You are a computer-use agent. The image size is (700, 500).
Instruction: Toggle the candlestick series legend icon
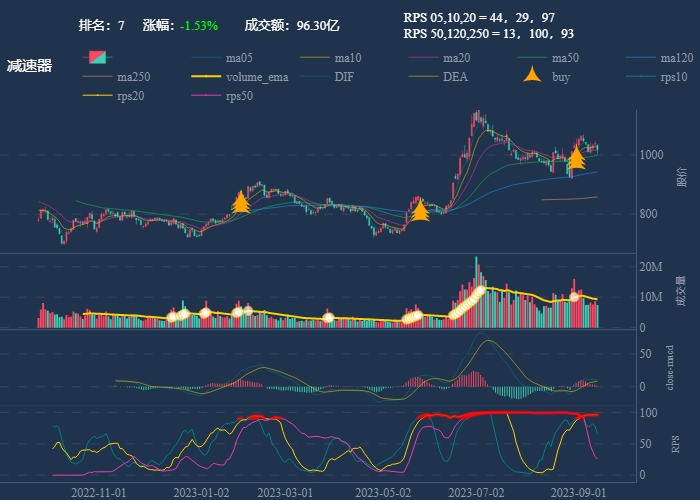click(x=97, y=58)
